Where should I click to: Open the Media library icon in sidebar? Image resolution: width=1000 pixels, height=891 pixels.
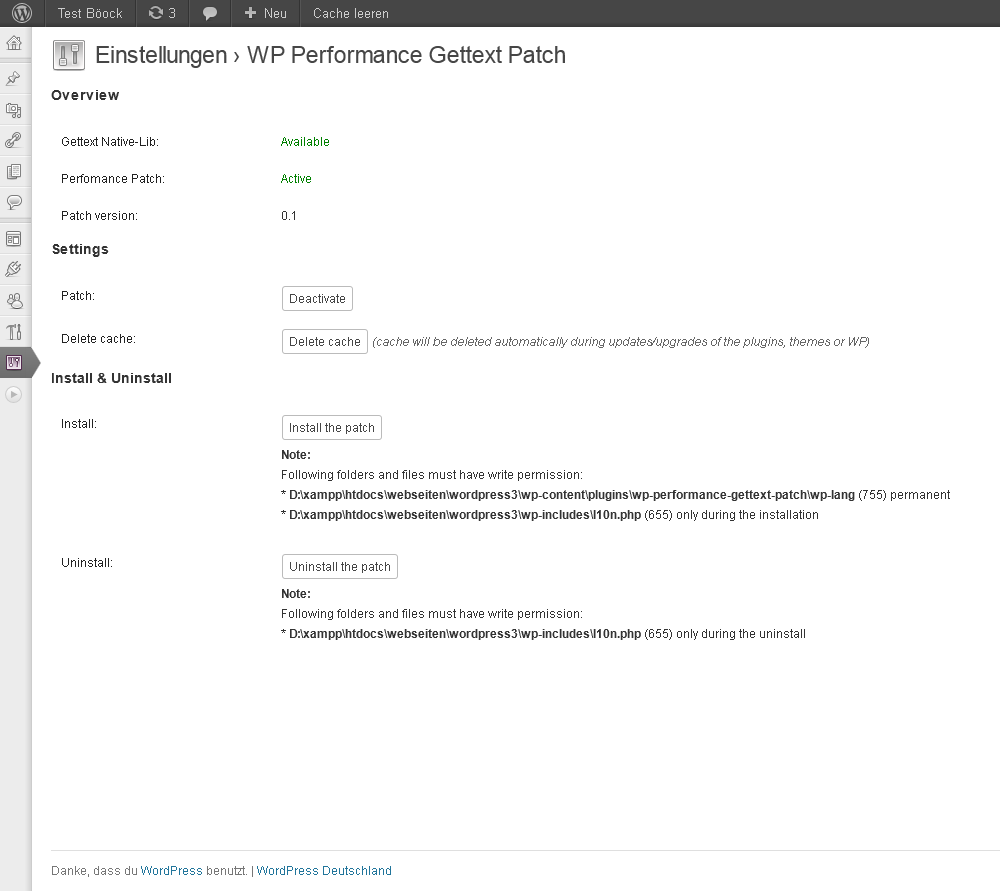[x=14, y=110]
